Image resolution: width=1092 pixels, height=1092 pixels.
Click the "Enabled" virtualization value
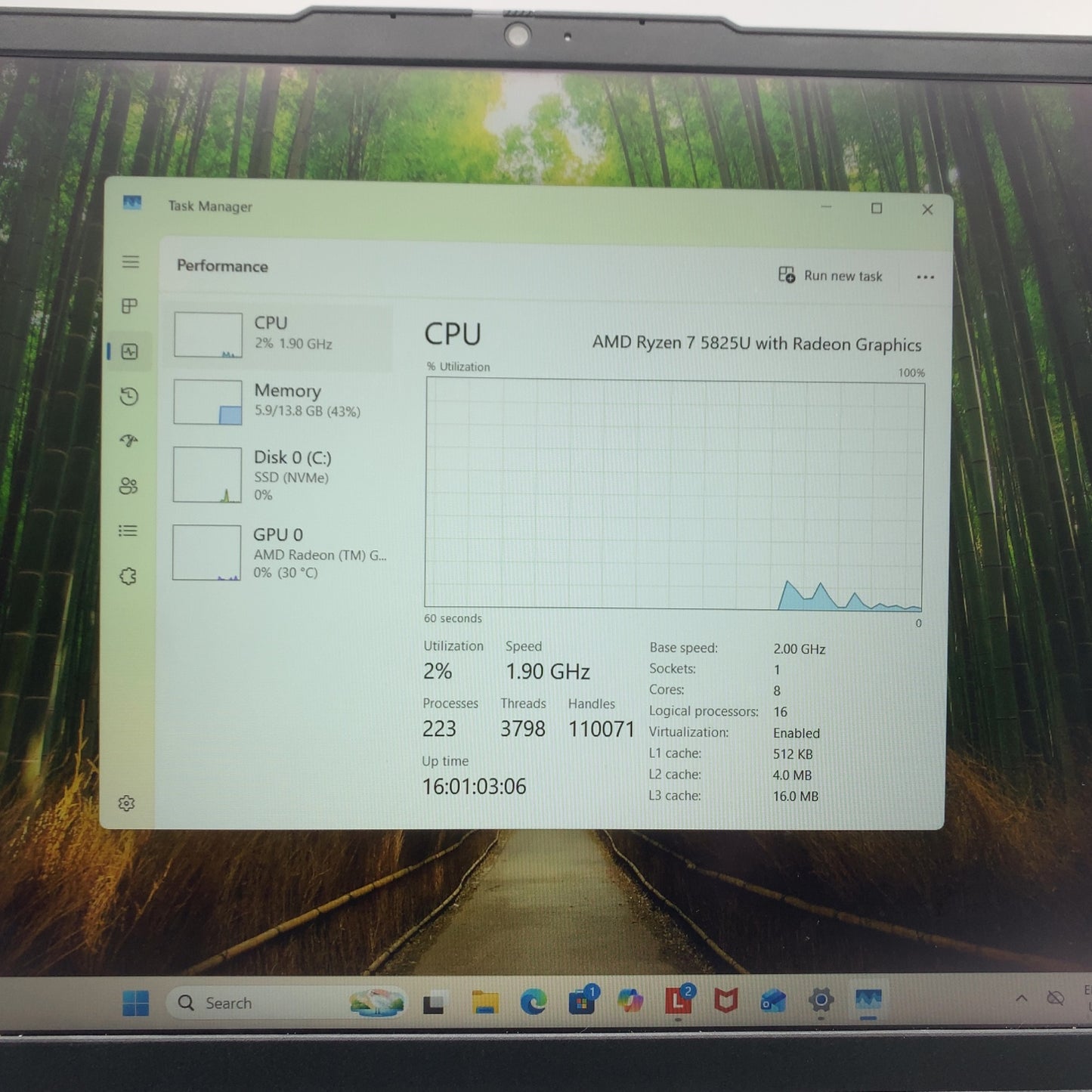click(797, 733)
